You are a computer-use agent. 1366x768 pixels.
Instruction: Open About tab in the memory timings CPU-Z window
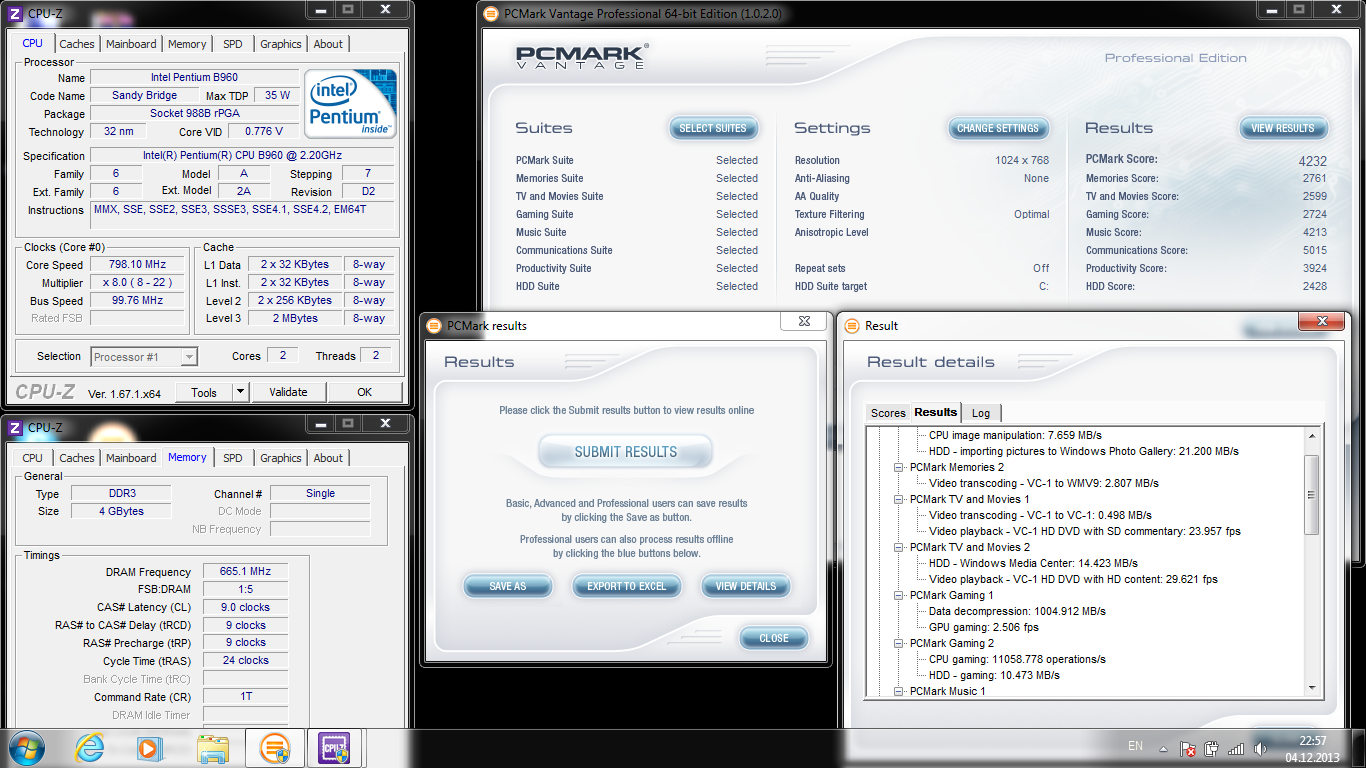click(x=328, y=458)
